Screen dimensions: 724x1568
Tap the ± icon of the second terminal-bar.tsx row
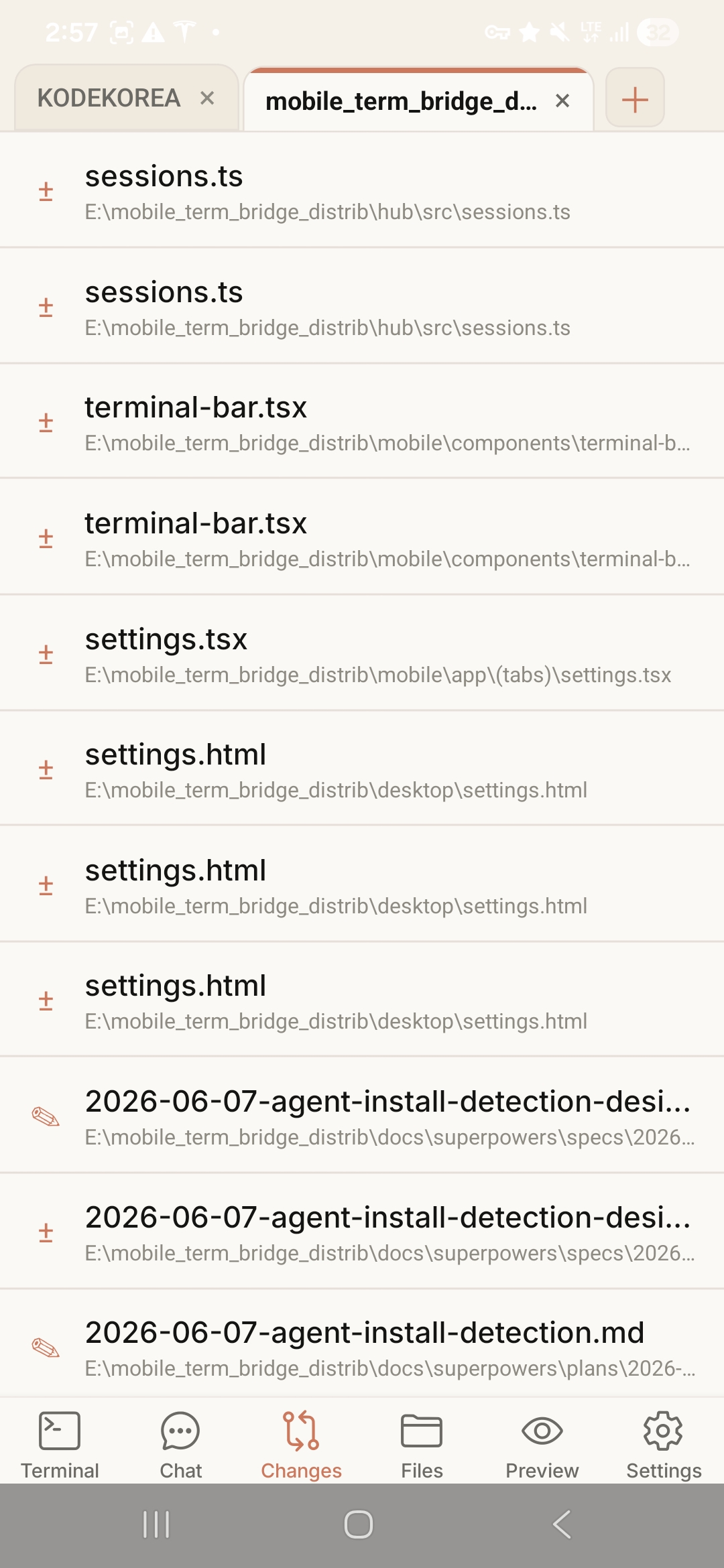click(x=46, y=538)
